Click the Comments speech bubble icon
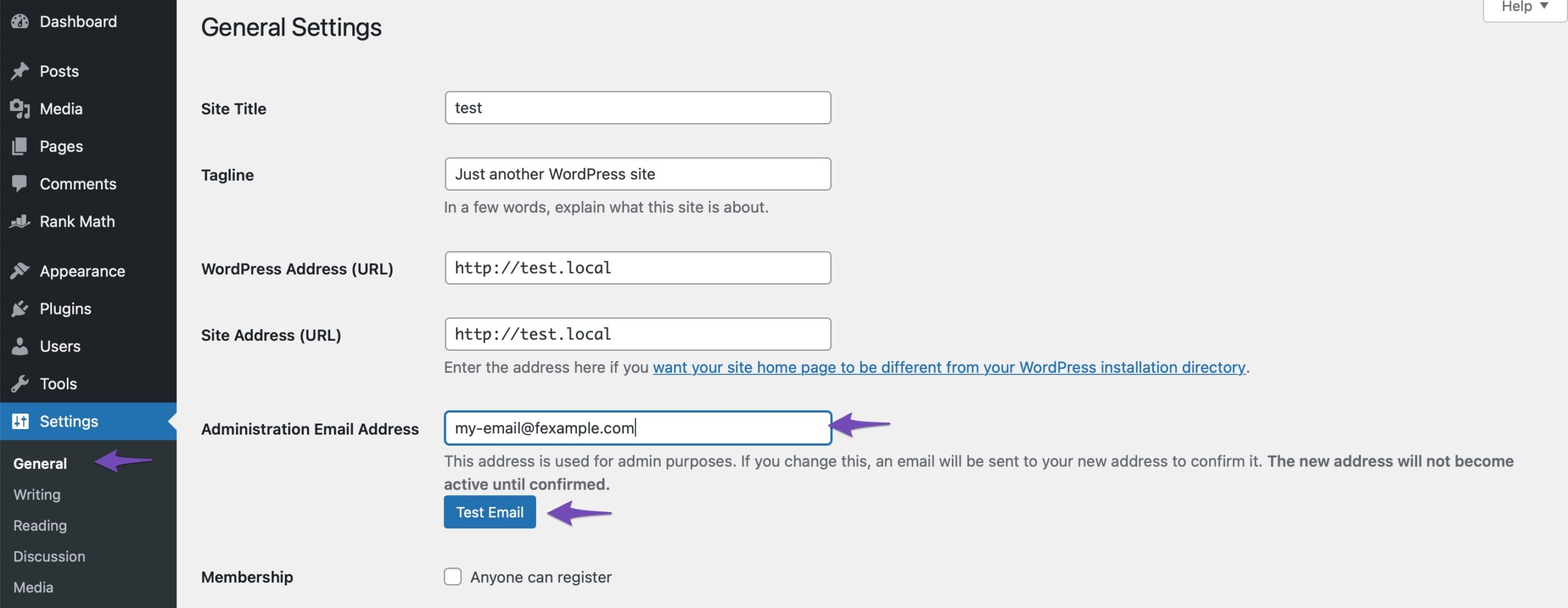Viewport: 1568px width, 608px height. pyautogui.click(x=20, y=183)
